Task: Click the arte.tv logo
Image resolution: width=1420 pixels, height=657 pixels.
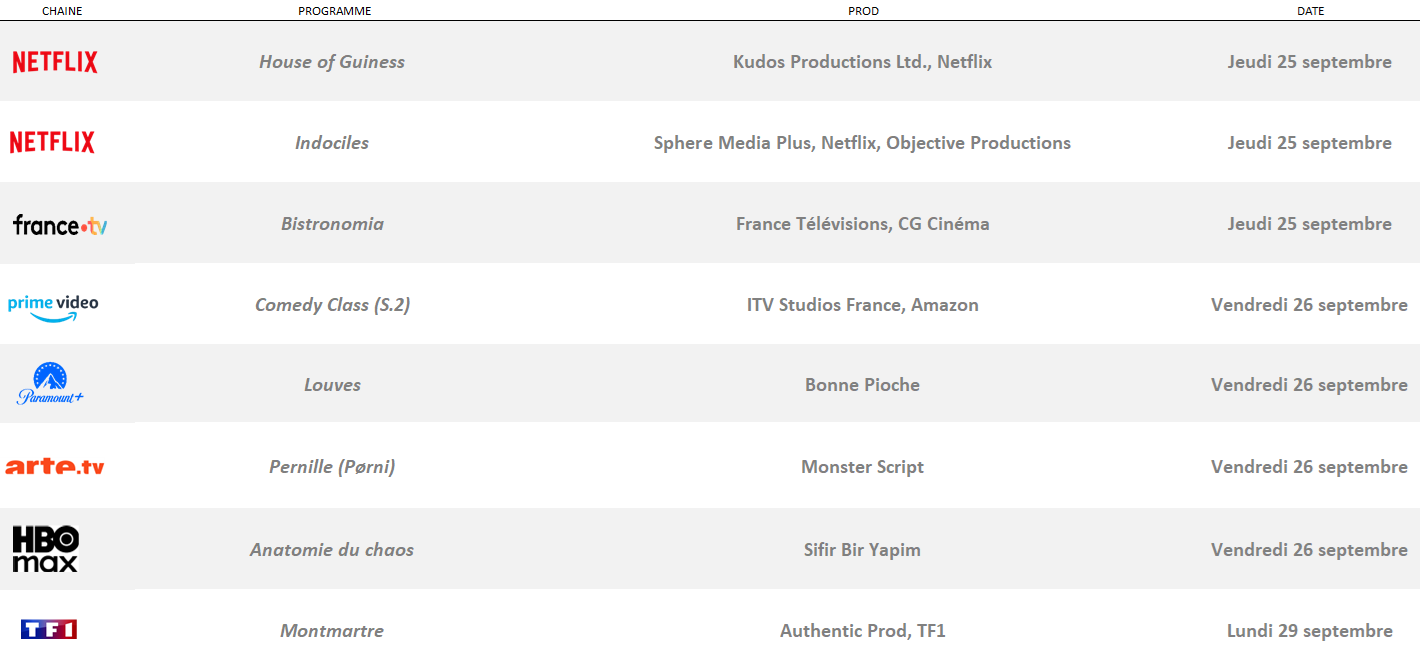Action: pos(55,466)
